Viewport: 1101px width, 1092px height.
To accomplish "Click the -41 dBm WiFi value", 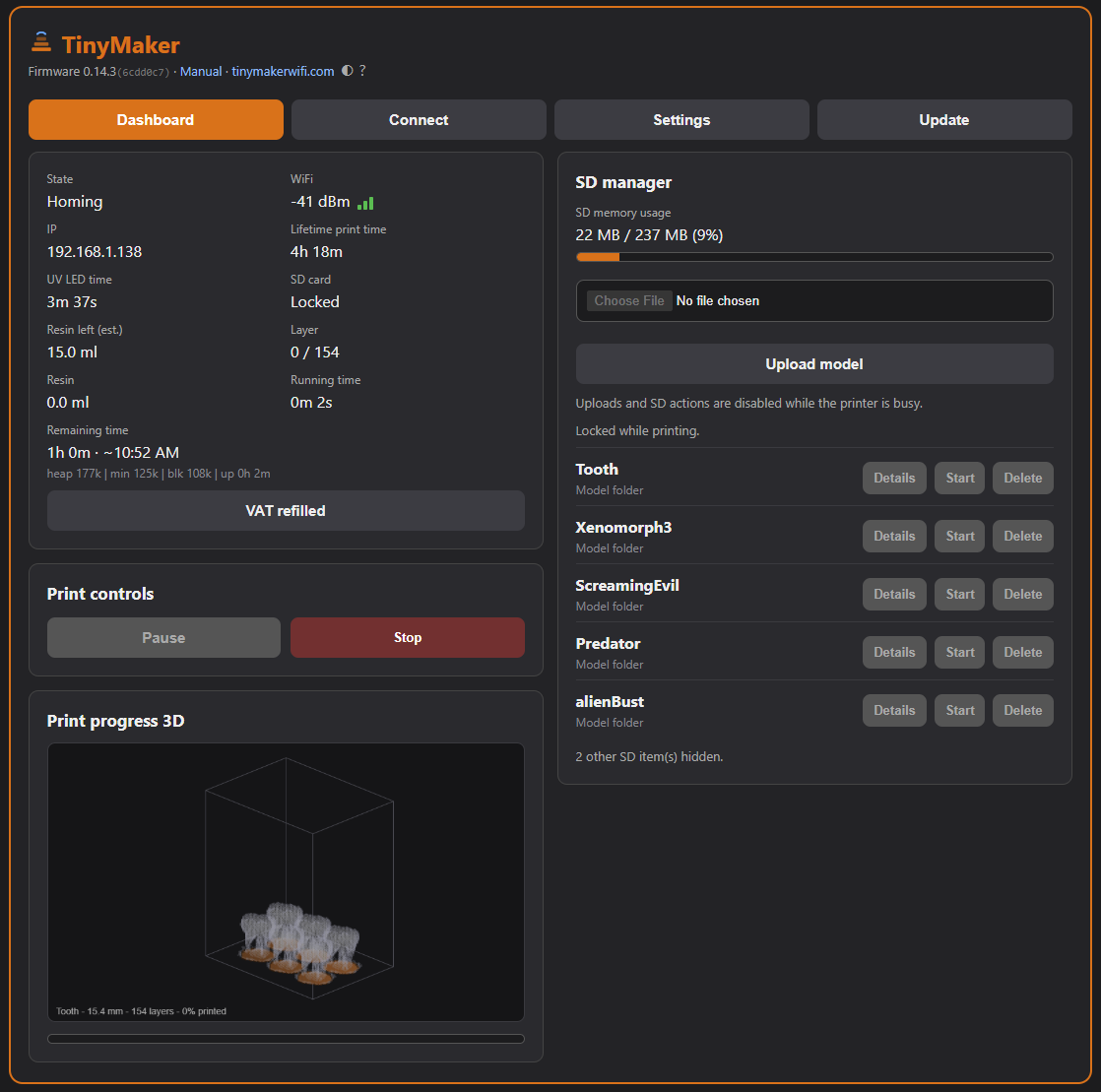I will pos(320,202).
